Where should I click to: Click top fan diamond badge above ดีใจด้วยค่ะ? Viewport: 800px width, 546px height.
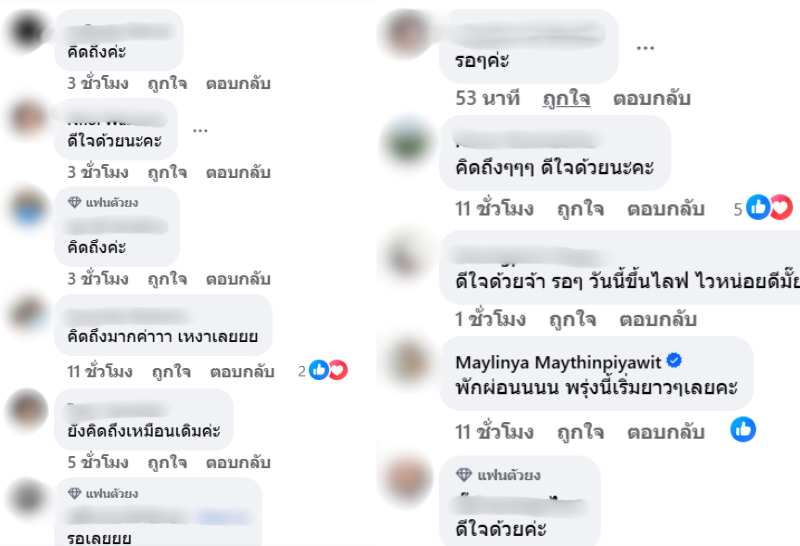[x=463, y=475]
